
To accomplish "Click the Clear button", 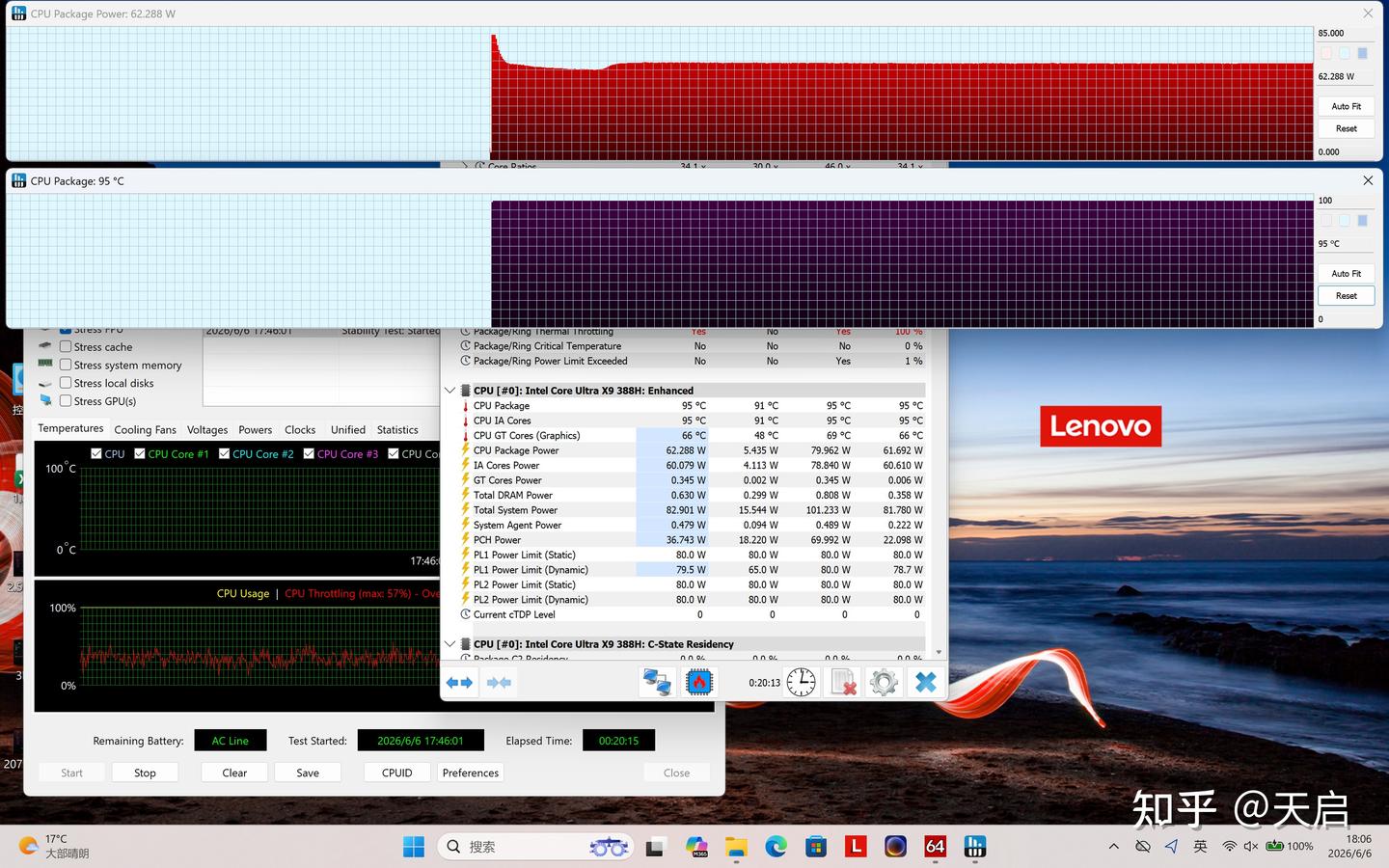I will (234, 773).
